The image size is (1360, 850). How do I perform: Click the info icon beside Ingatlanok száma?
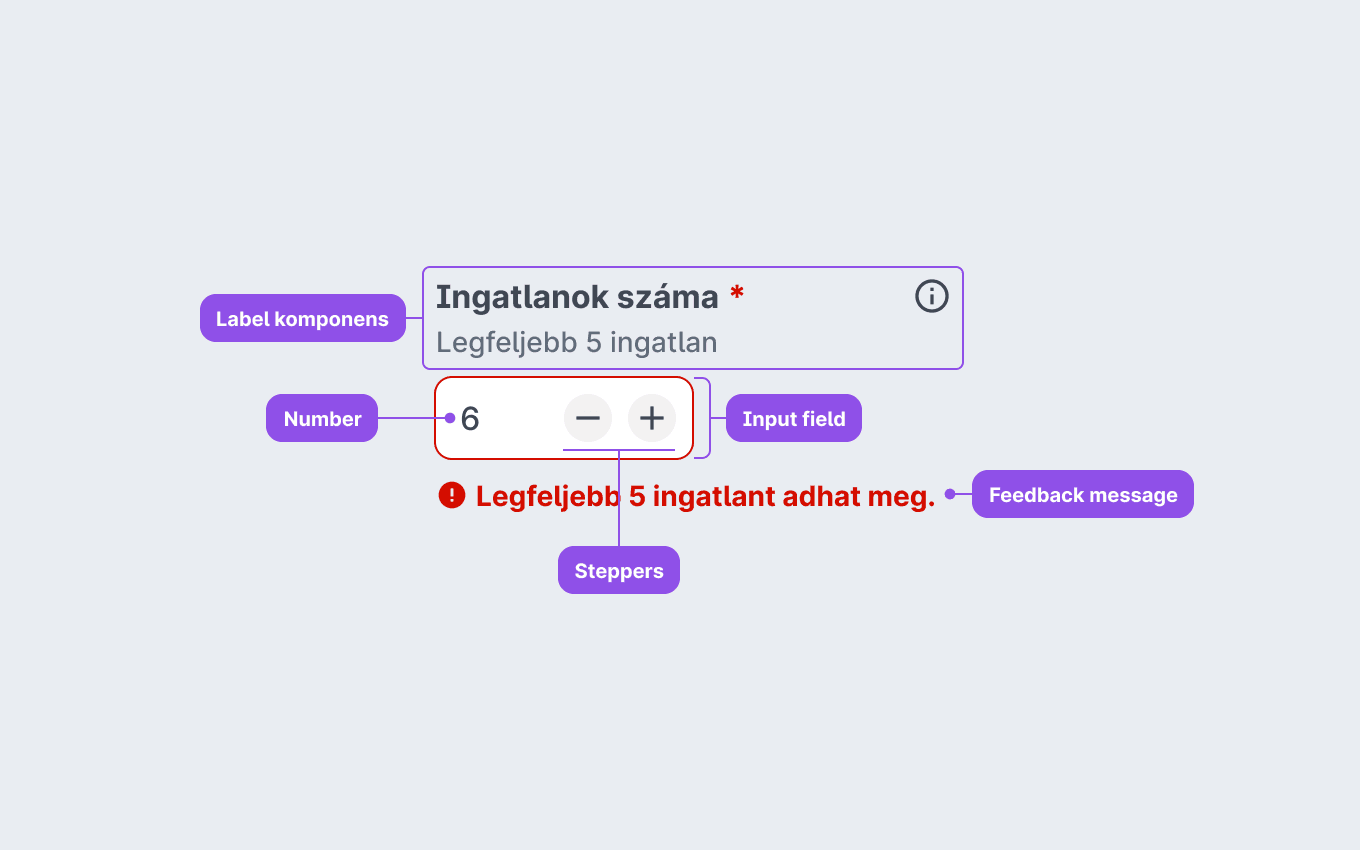[932, 296]
